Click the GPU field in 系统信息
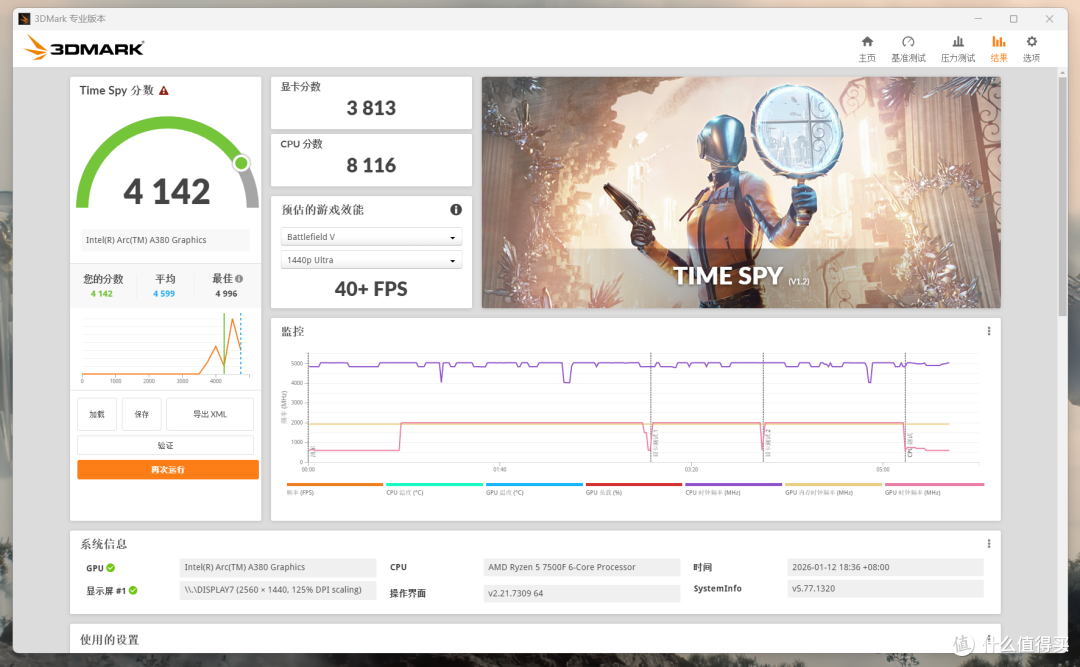The height and width of the screenshot is (667, 1080). tap(278, 567)
